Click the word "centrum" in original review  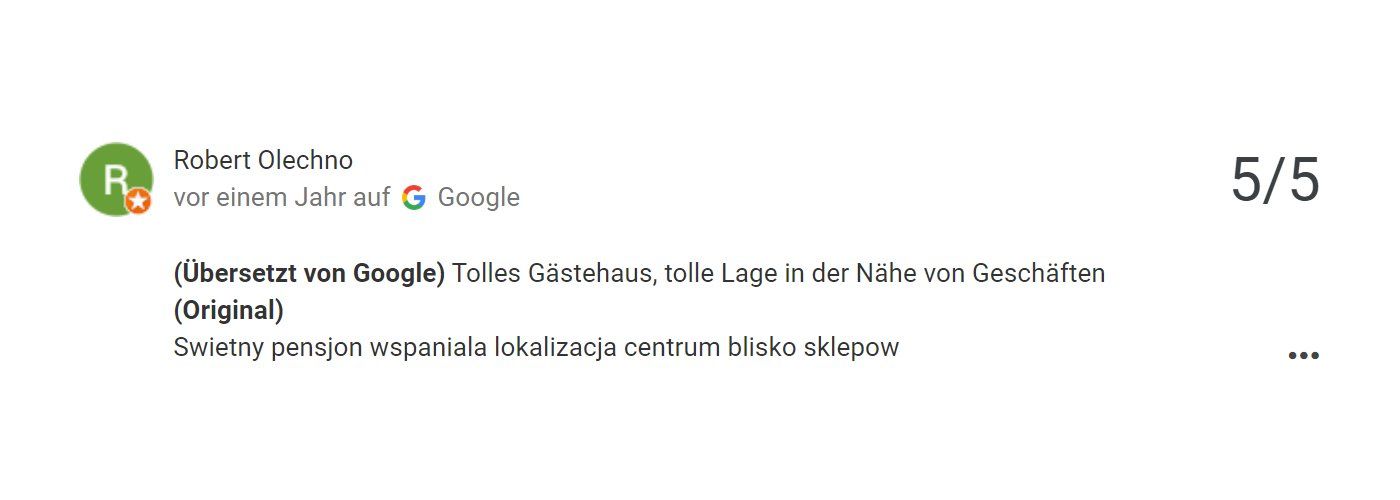pos(665,347)
